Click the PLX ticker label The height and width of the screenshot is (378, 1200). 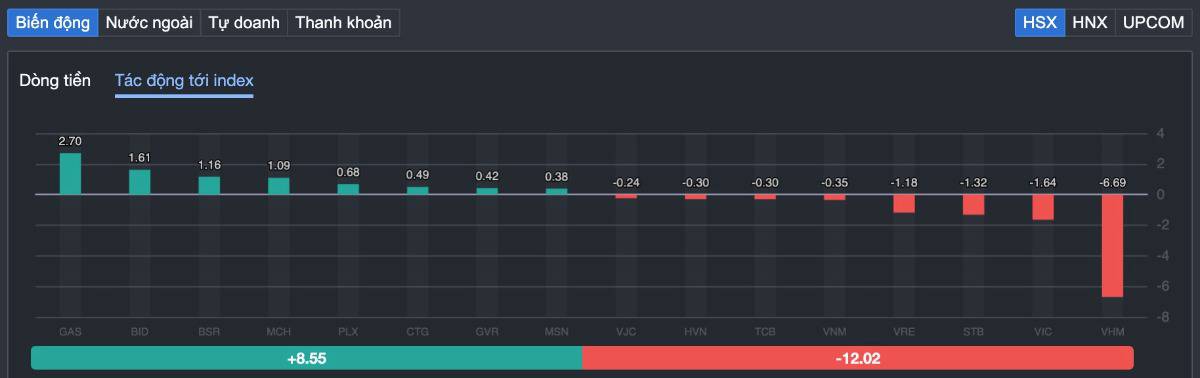click(x=348, y=331)
